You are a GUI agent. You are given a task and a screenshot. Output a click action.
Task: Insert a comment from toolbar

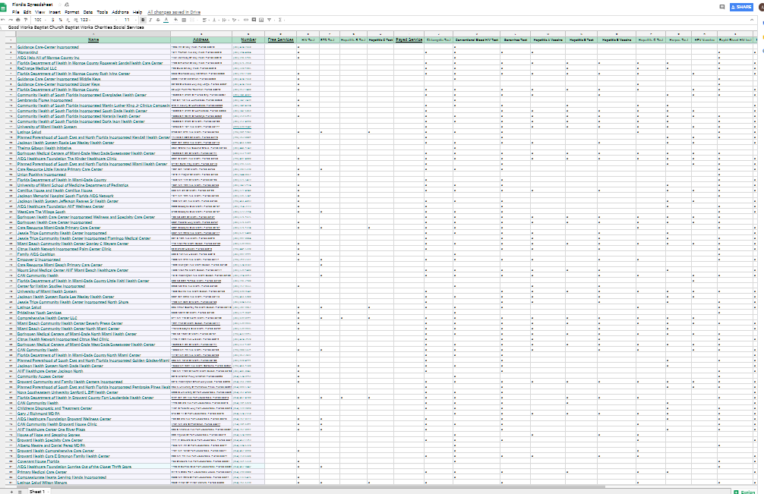point(254,20)
